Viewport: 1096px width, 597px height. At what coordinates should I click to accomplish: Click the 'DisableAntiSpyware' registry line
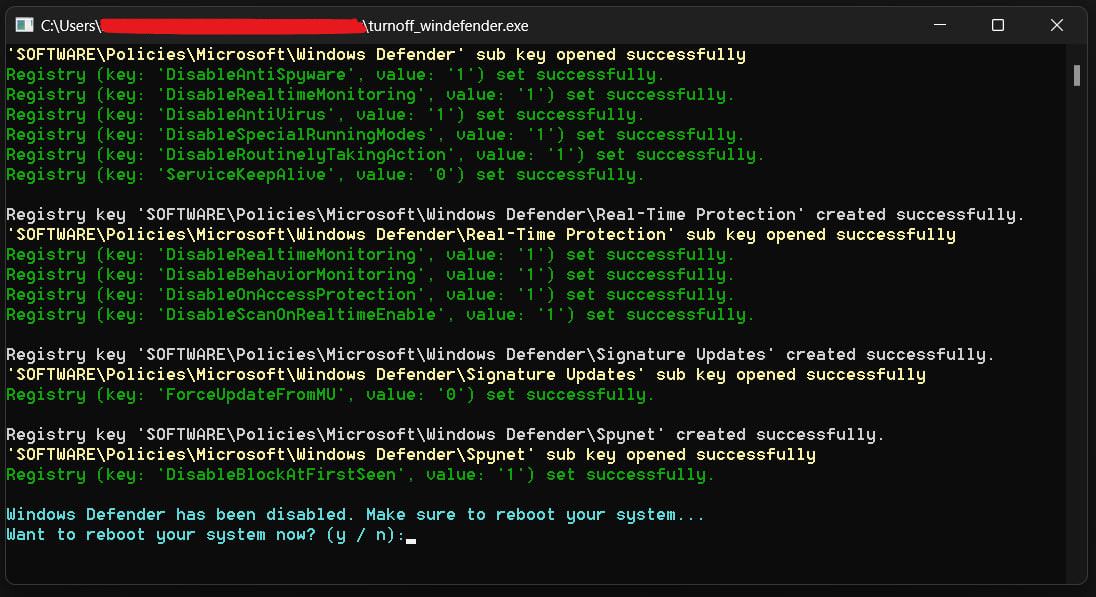pyautogui.click(x=335, y=75)
